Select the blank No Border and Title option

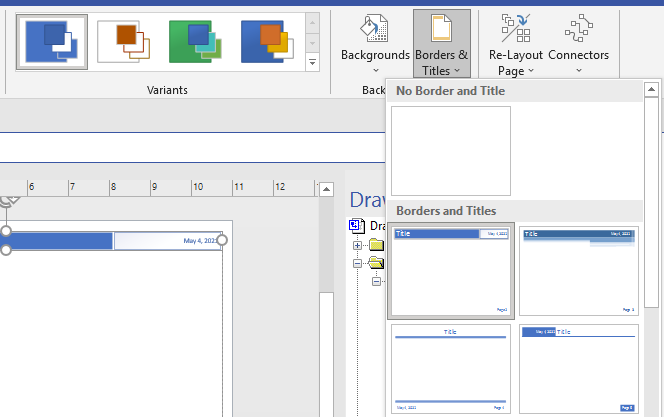point(451,151)
